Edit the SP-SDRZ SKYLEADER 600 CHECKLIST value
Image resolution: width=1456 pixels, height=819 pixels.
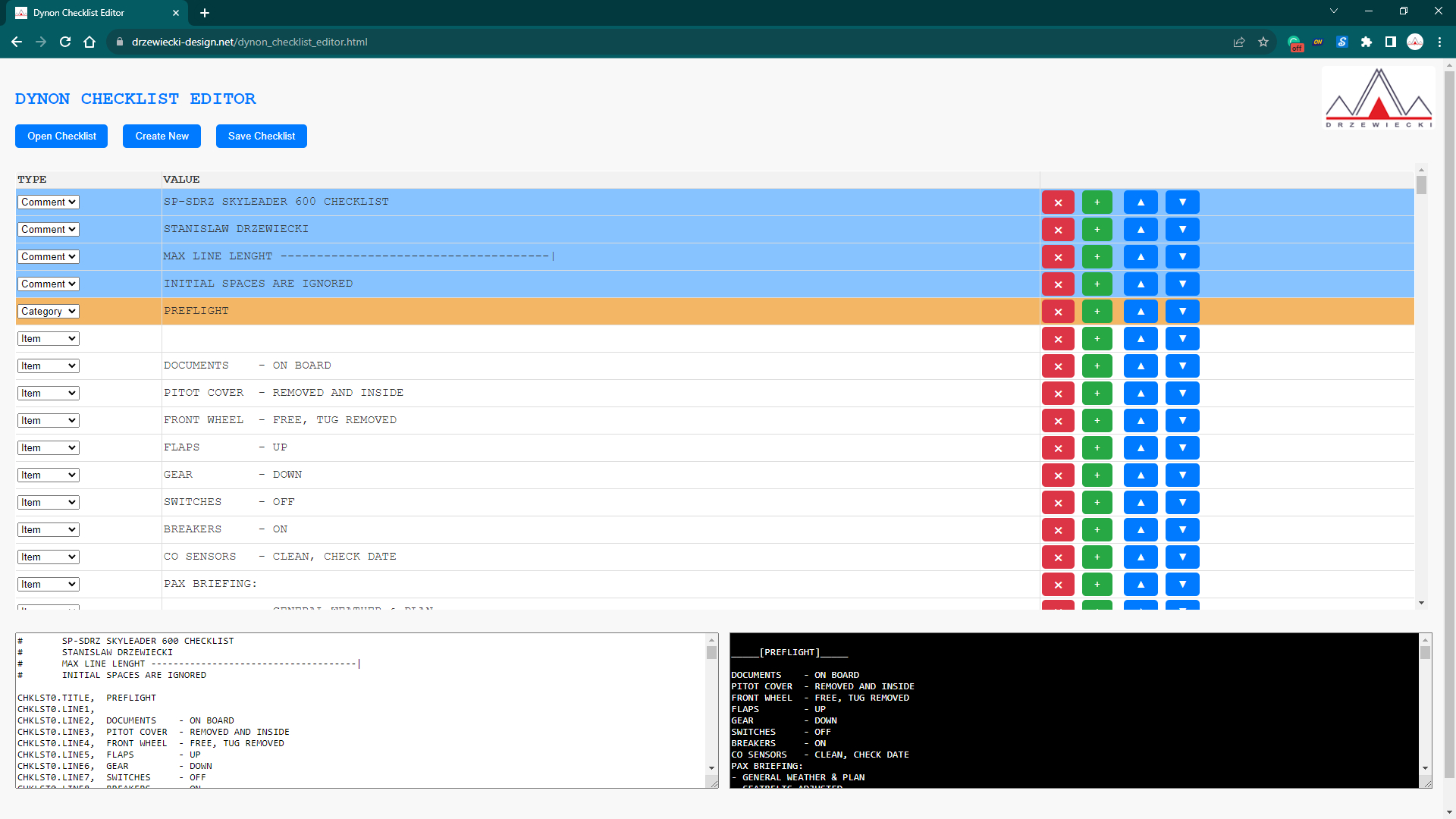(600, 202)
